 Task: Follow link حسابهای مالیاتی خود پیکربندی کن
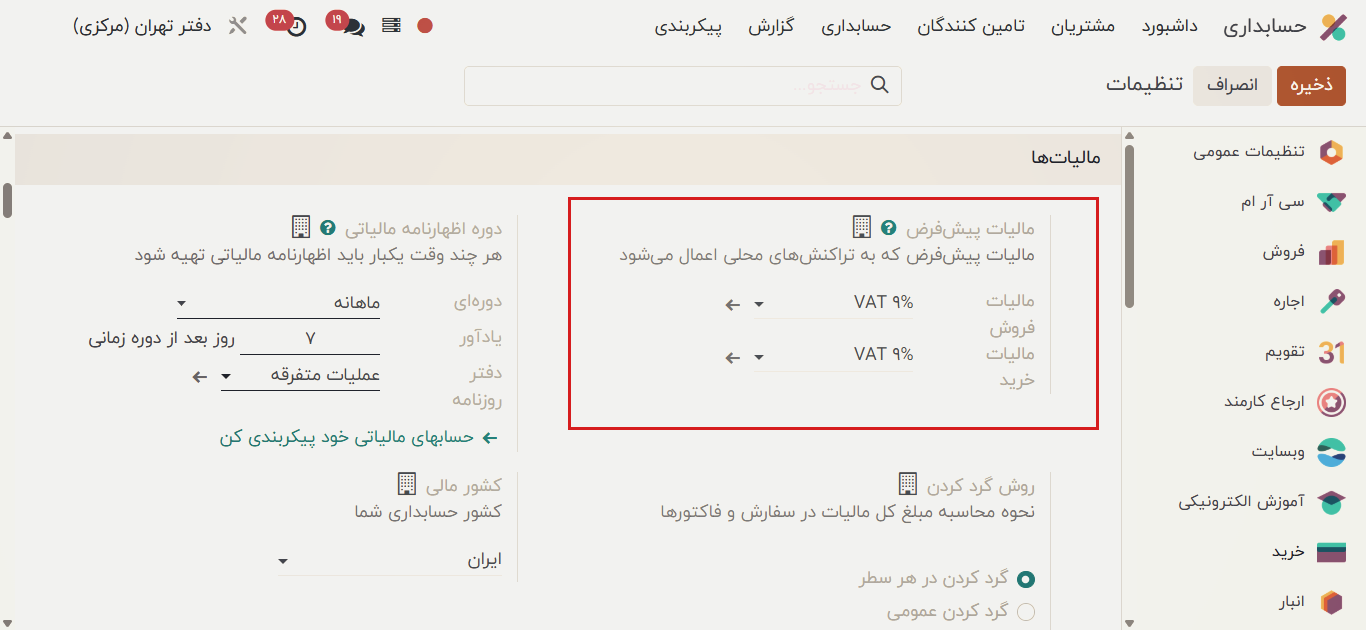pos(359,438)
